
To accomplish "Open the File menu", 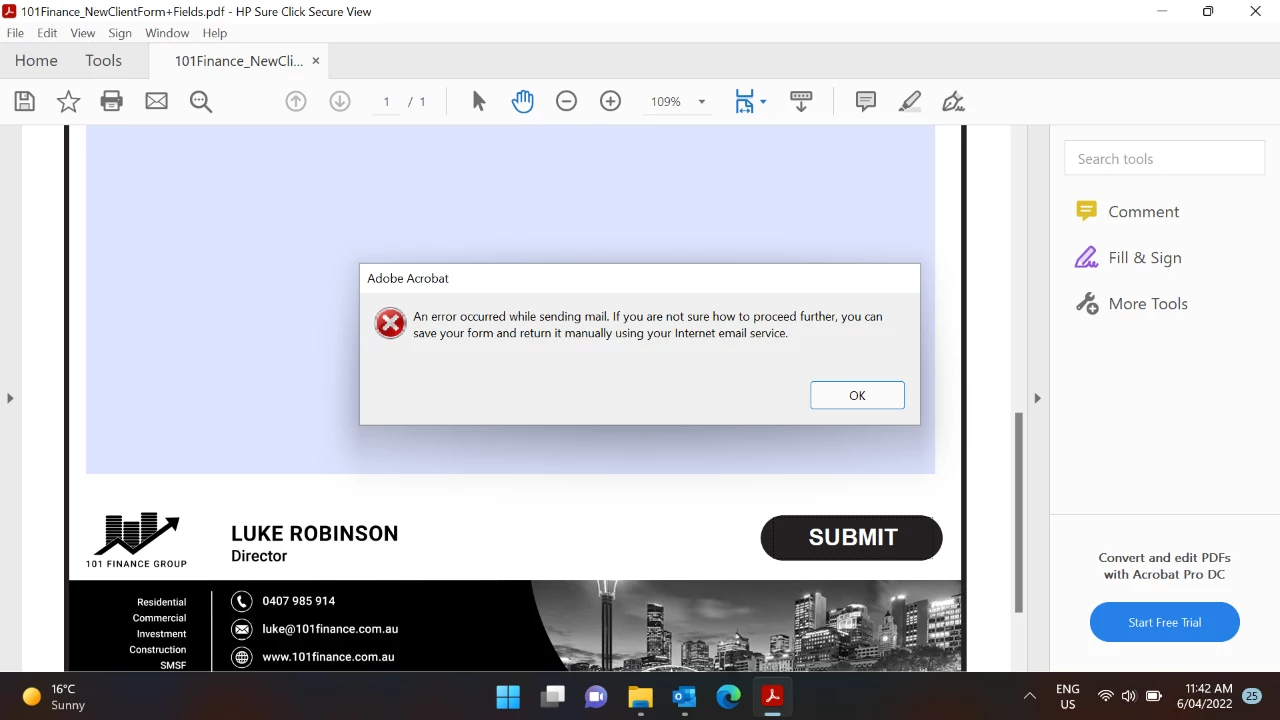I will 15,33.
